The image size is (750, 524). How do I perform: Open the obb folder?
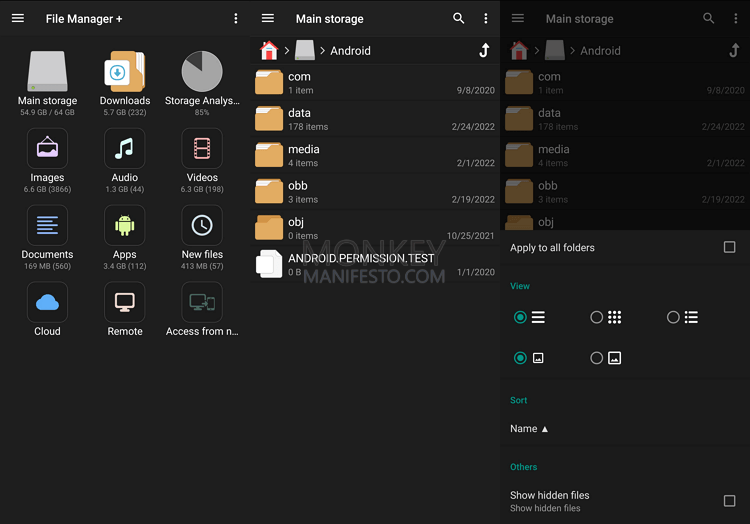375,192
